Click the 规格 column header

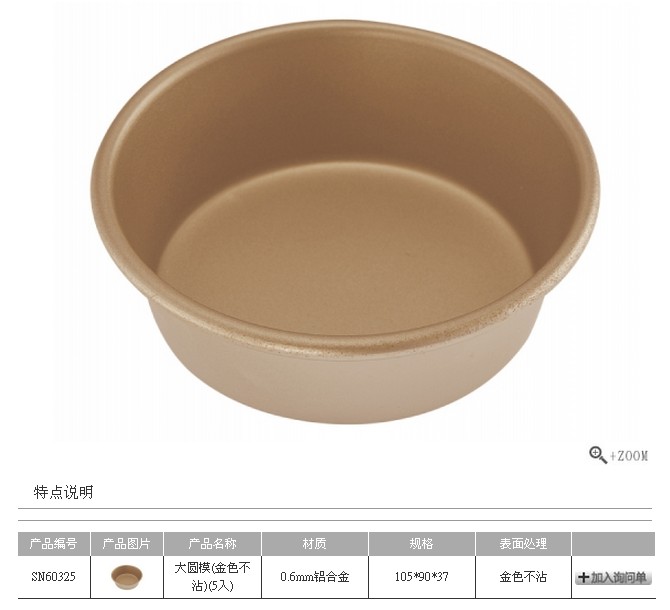[x=422, y=543]
